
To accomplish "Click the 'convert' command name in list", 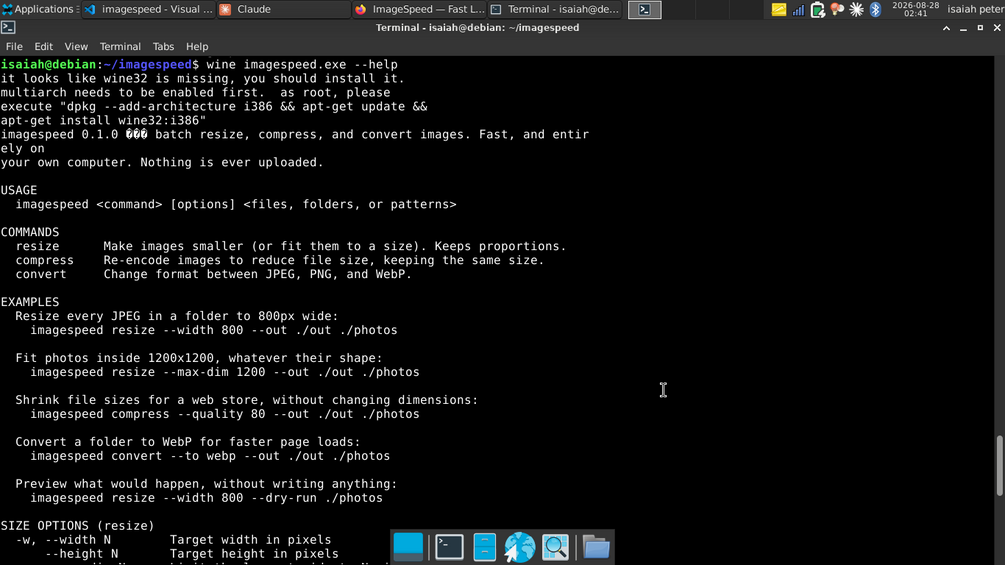I will [40, 274].
